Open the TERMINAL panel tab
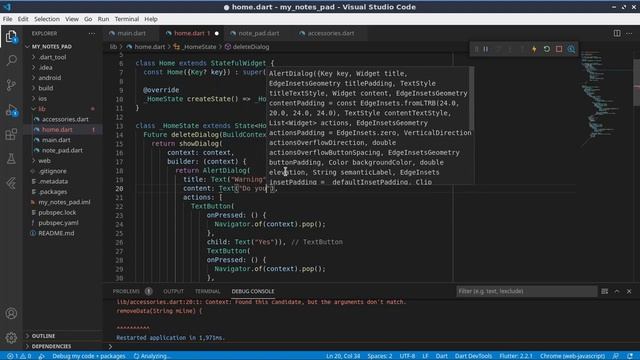Image resolution: width=640 pixels, height=360 pixels. click(207, 291)
